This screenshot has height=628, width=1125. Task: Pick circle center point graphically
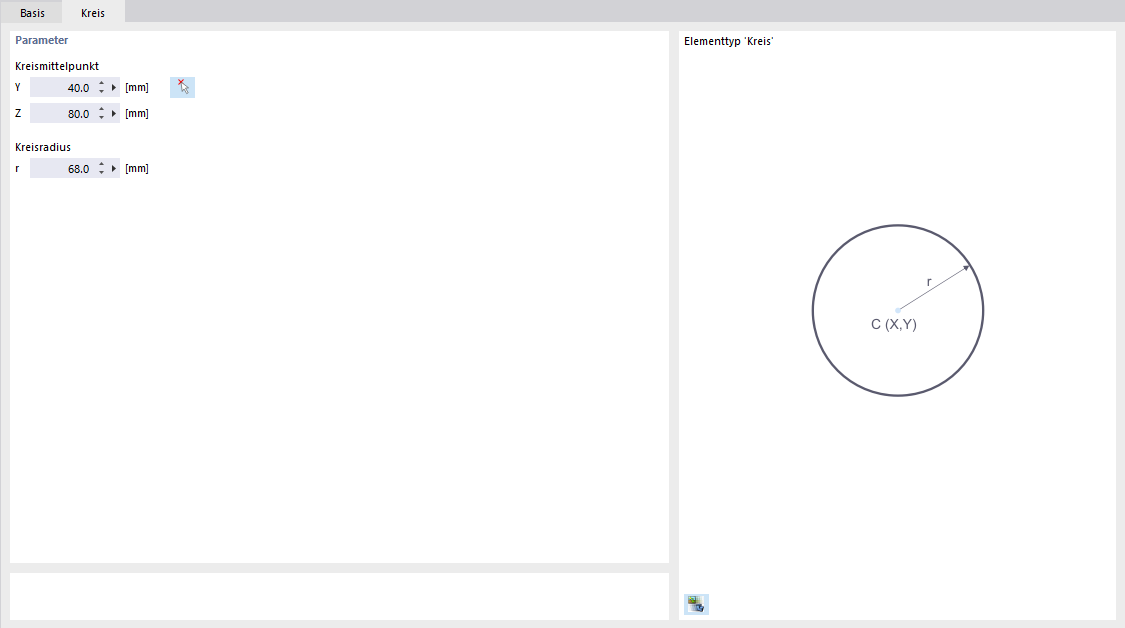pos(182,88)
